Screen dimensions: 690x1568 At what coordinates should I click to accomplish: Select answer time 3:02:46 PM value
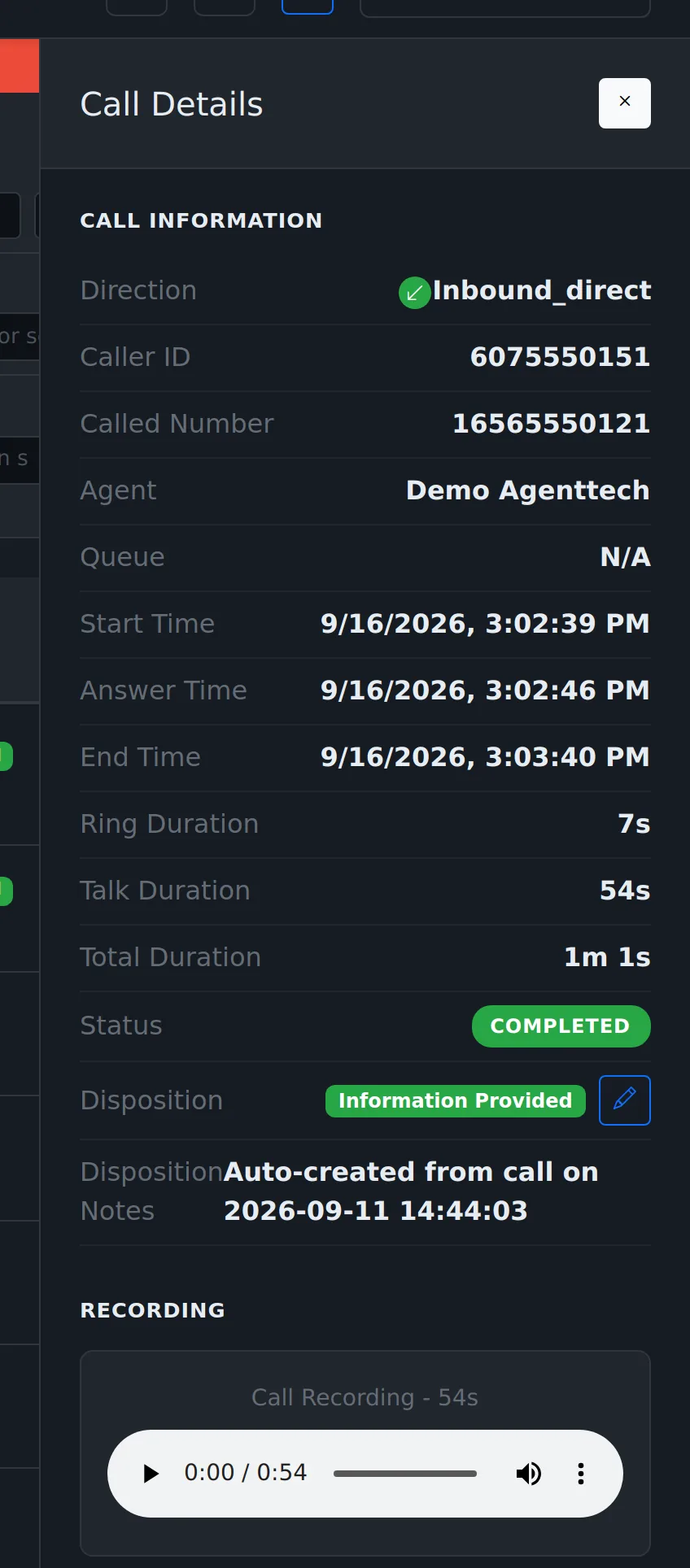click(x=486, y=690)
